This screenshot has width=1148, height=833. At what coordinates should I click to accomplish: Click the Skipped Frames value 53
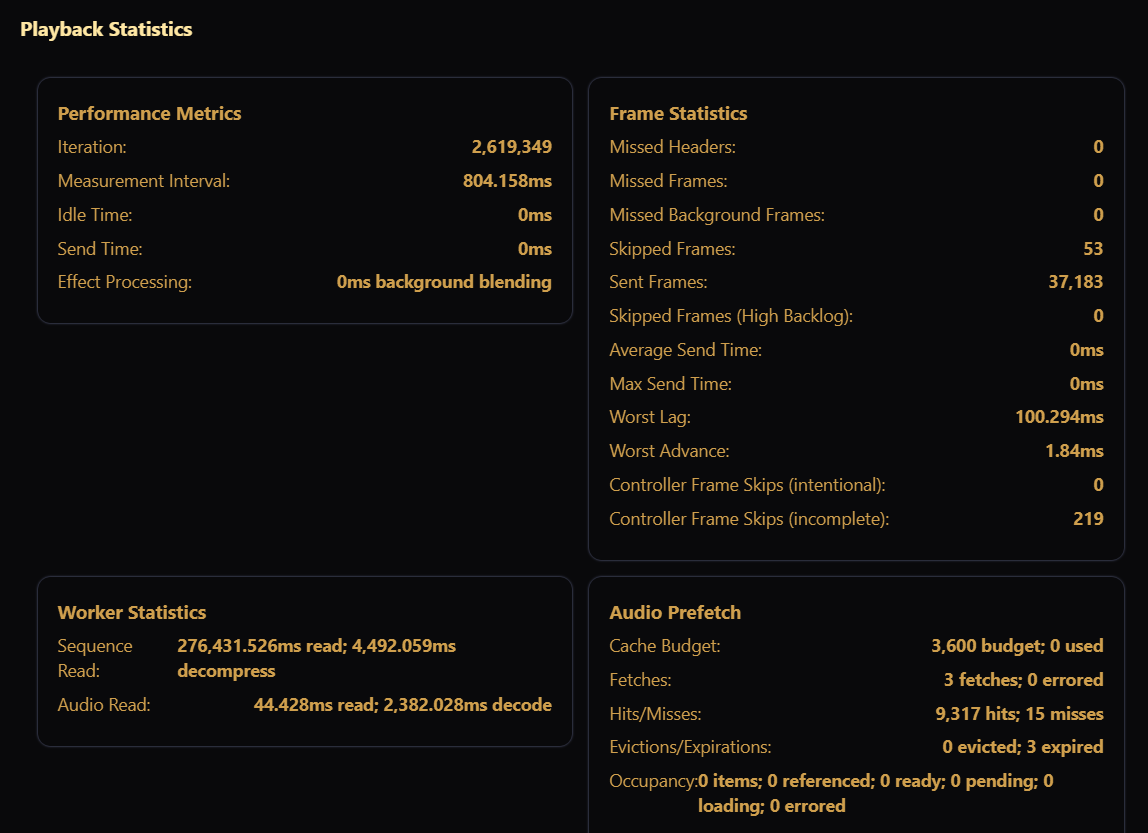(x=1093, y=249)
